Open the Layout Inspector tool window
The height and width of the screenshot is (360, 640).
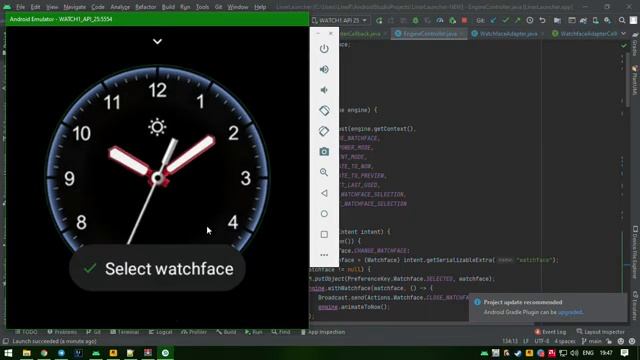[600, 332]
